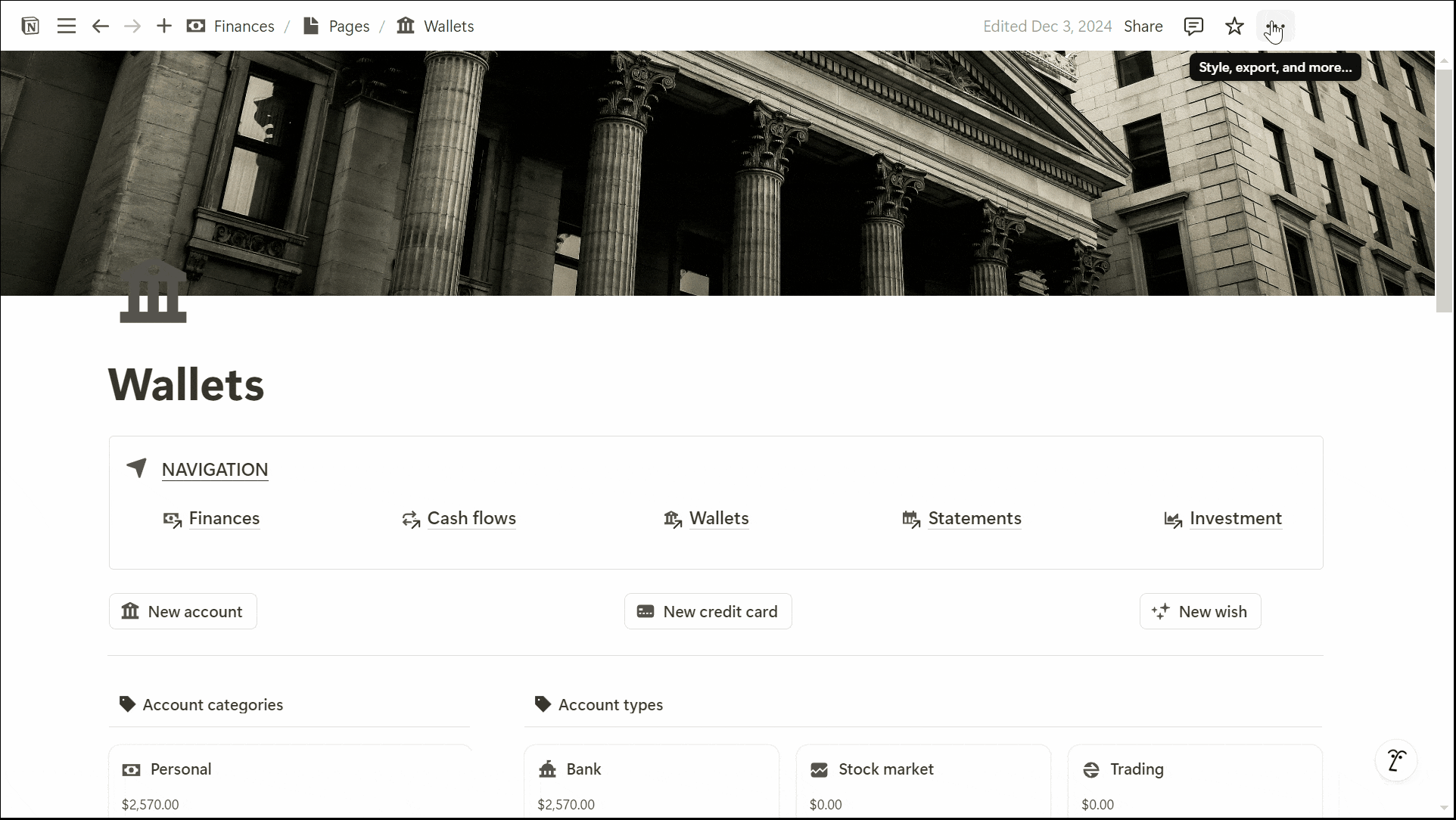Open the comments panel icon
The width and height of the screenshot is (1456, 820).
click(x=1193, y=26)
